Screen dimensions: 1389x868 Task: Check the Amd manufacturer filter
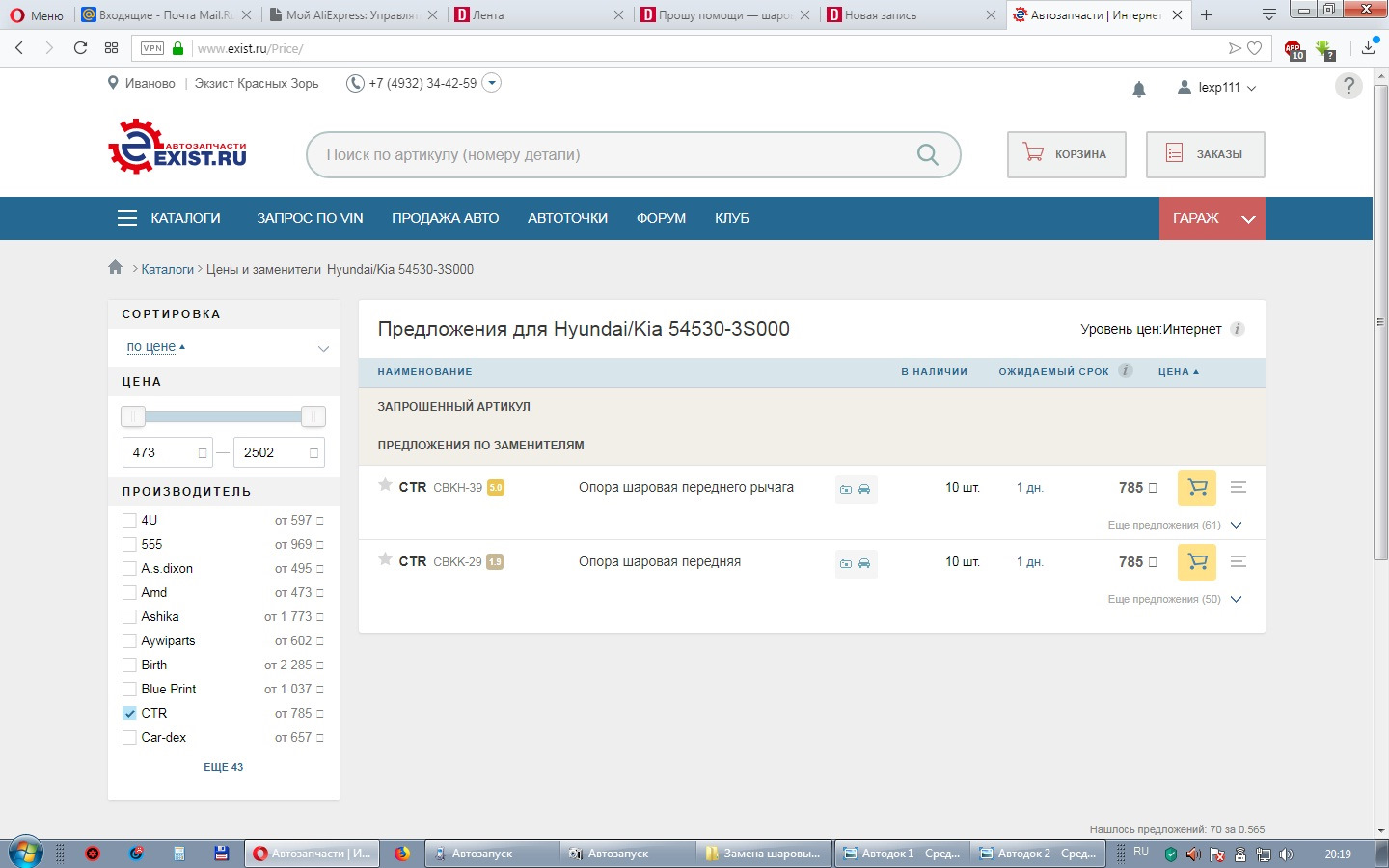pyautogui.click(x=129, y=592)
